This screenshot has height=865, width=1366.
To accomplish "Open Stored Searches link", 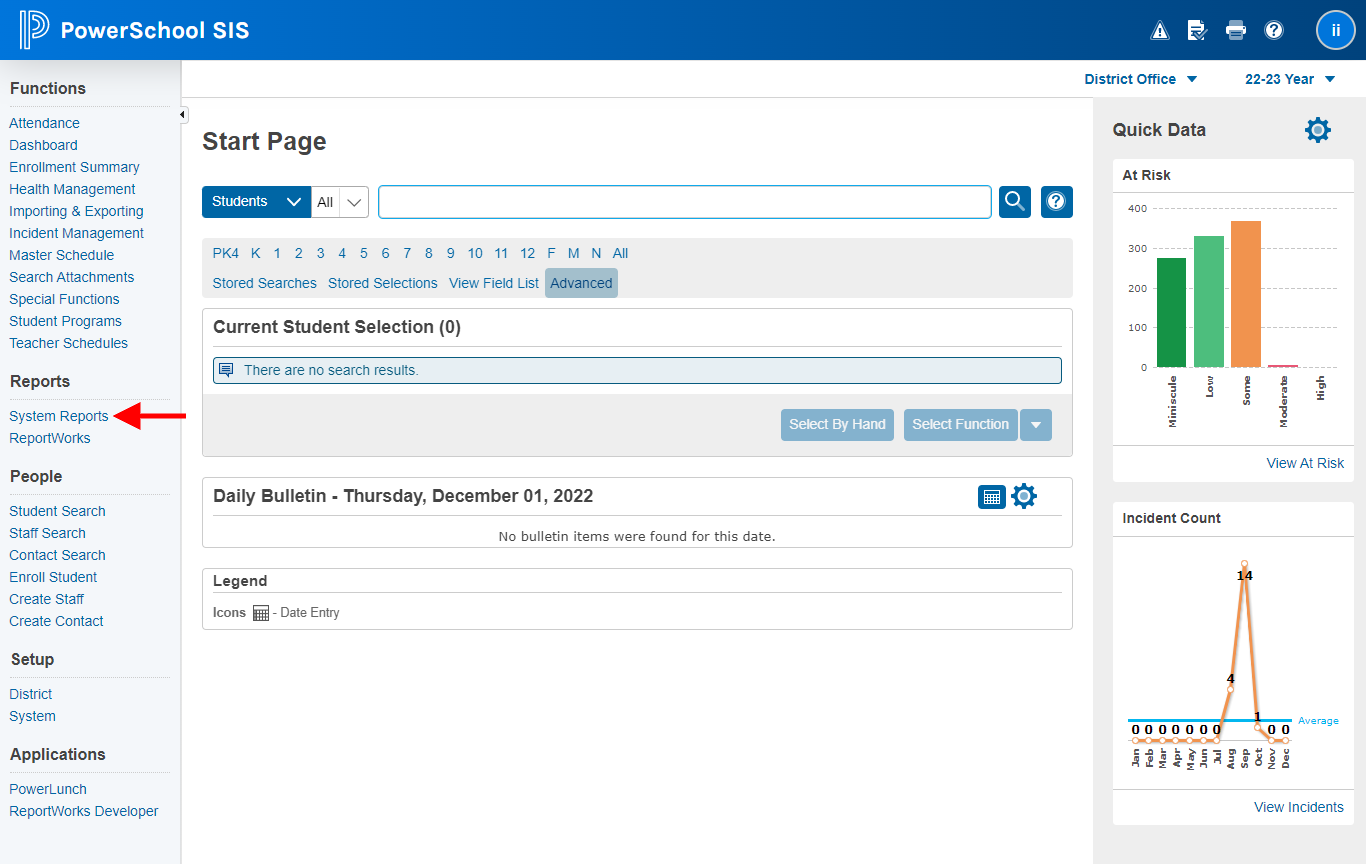I will pyautogui.click(x=265, y=283).
